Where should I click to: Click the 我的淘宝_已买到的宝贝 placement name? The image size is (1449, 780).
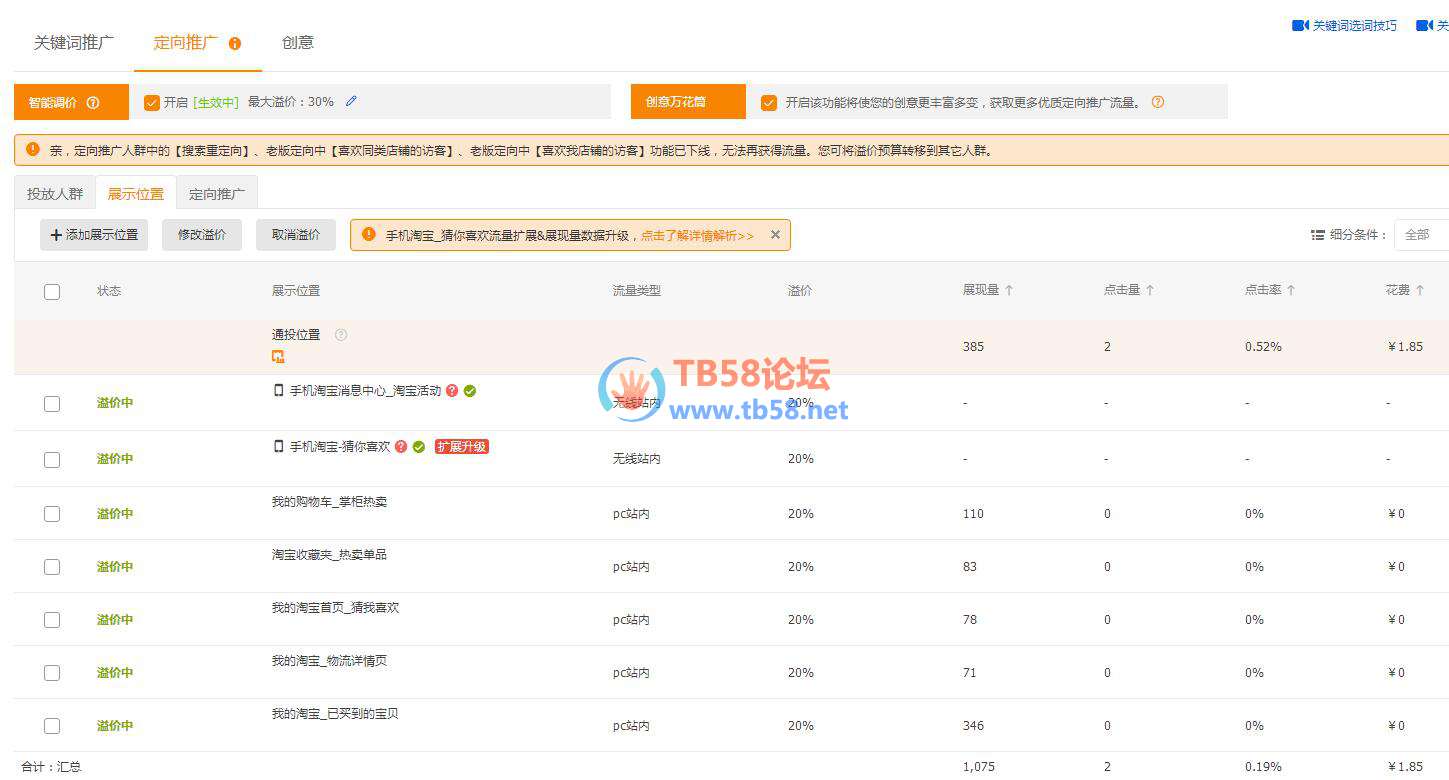tap(335, 713)
